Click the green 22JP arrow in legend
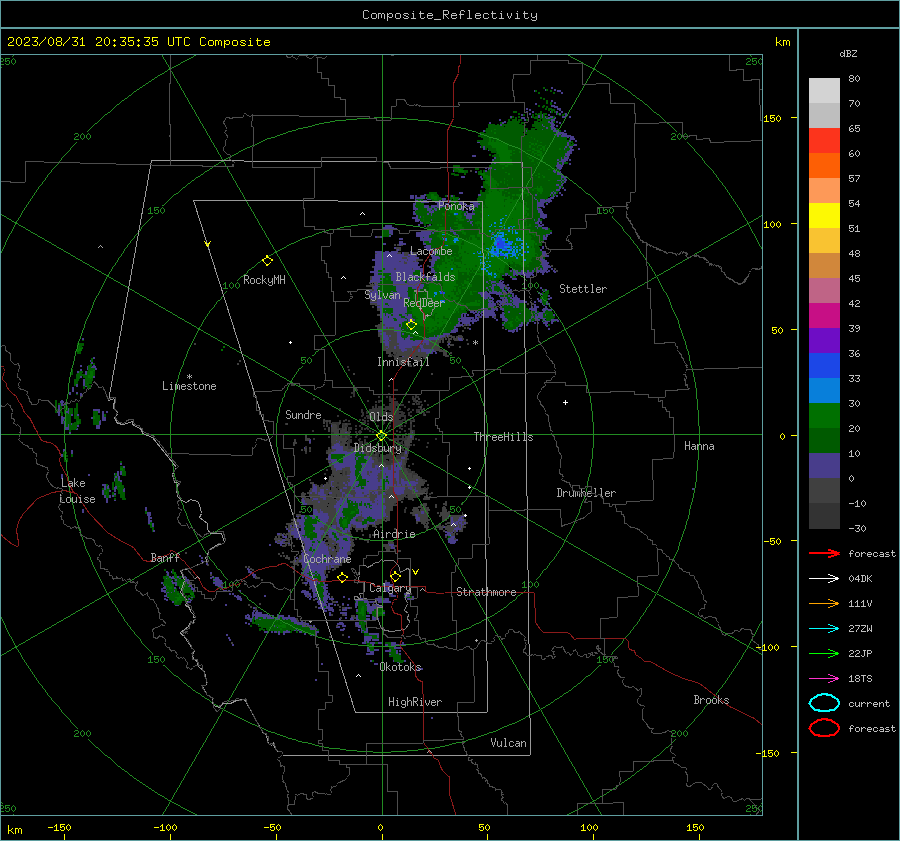The image size is (900, 841). click(824, 653)
